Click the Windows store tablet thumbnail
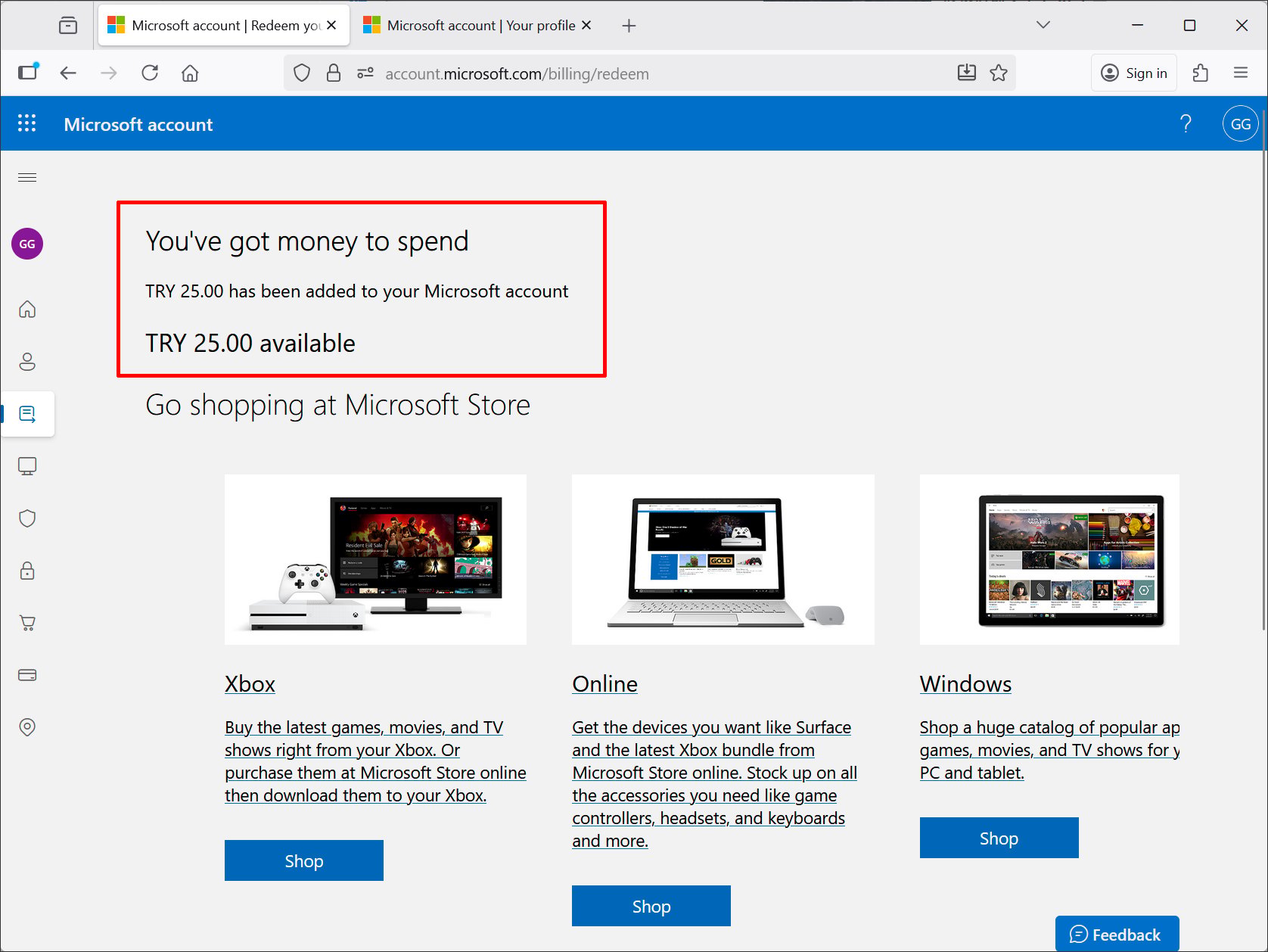 pos(1049,559)
